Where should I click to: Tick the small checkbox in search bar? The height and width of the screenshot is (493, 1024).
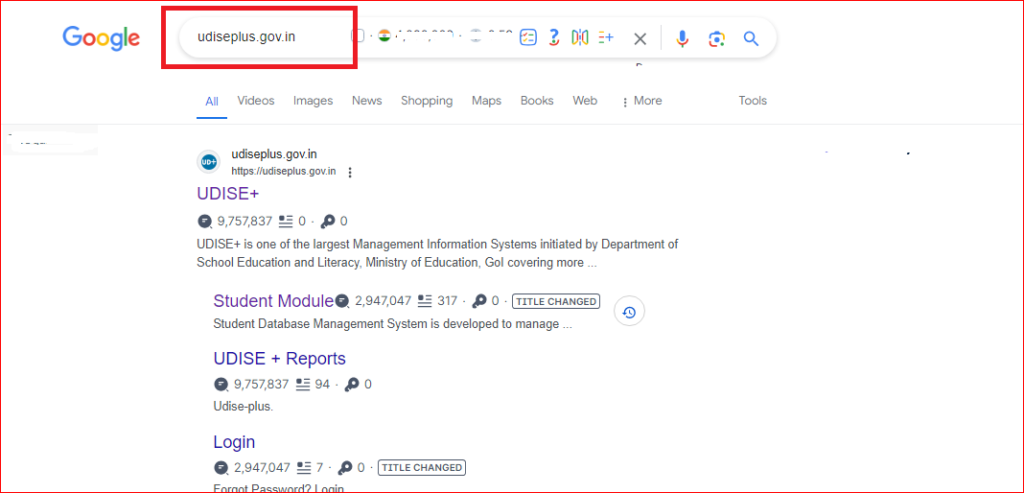[358, 36]
